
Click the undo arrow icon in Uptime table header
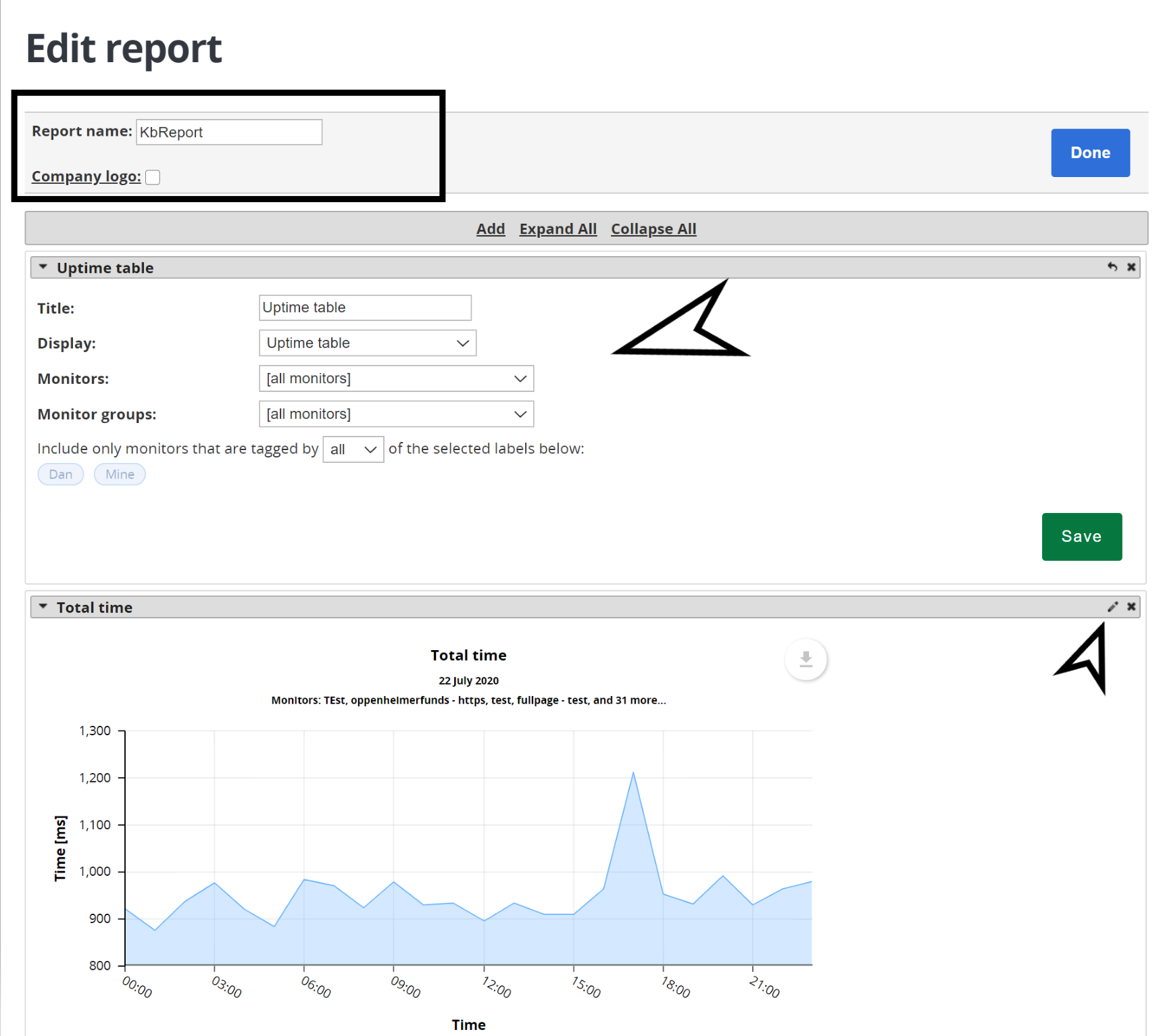(x=1112, y=267)
